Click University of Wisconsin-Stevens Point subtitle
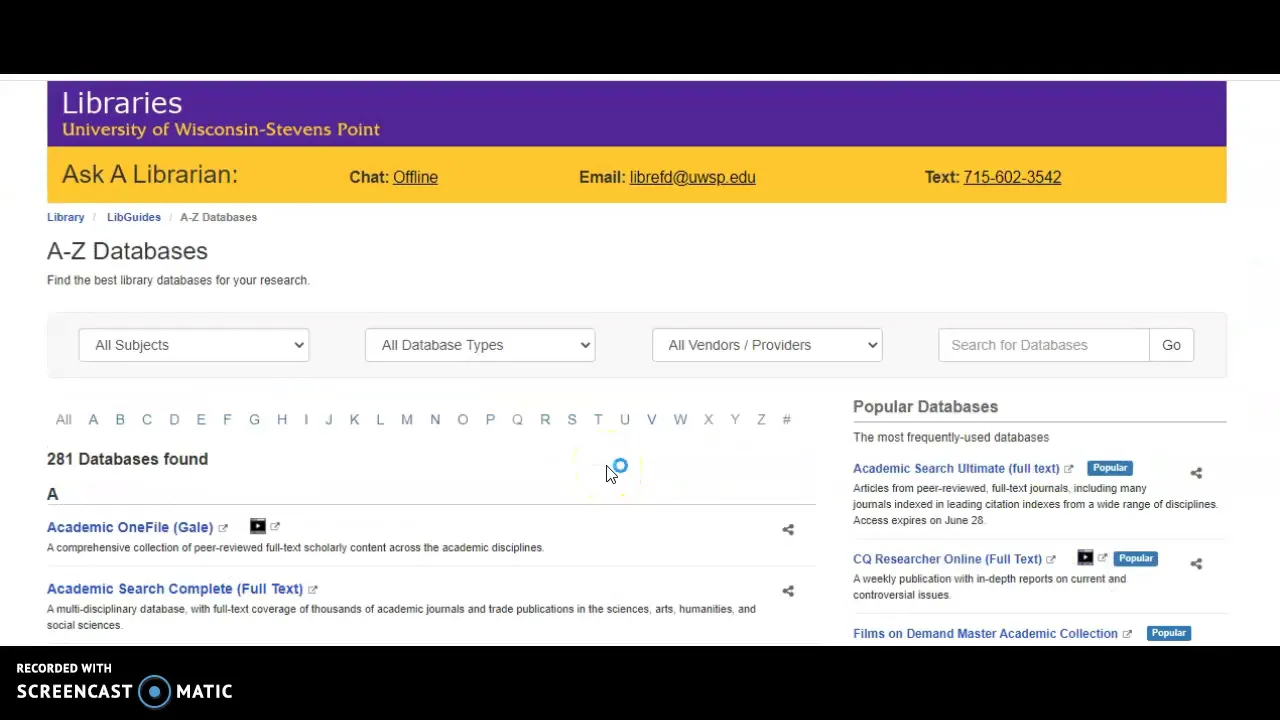Image resolution: width=1280 pixels, height=720 pixels. coord(221,129)
